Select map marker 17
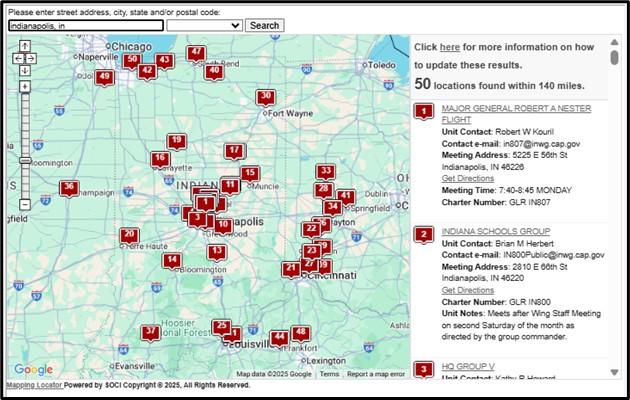Screen dimensions: 630x400 [x=234, y=151]
